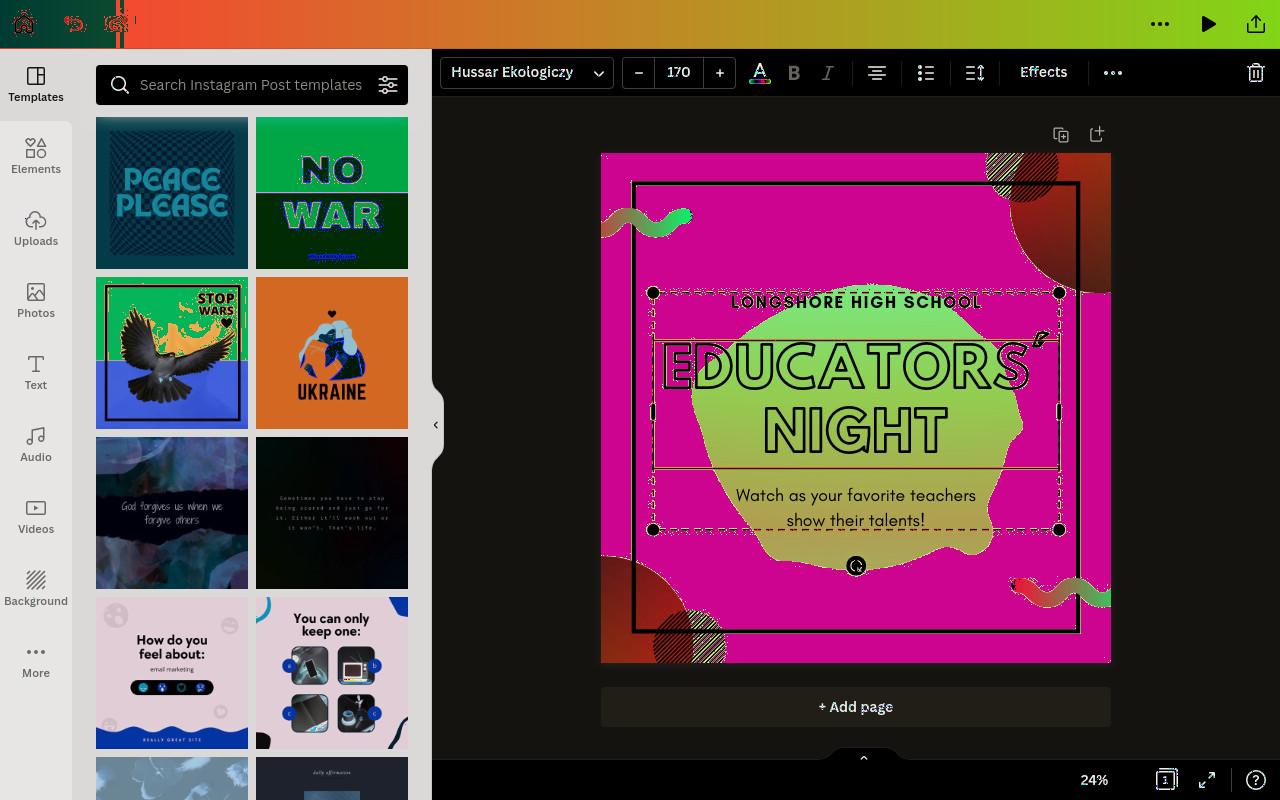The width and height of the screenshot is (1280, 800).
Task: Open the 24% zoom level control
Action: coord(1094,780)
